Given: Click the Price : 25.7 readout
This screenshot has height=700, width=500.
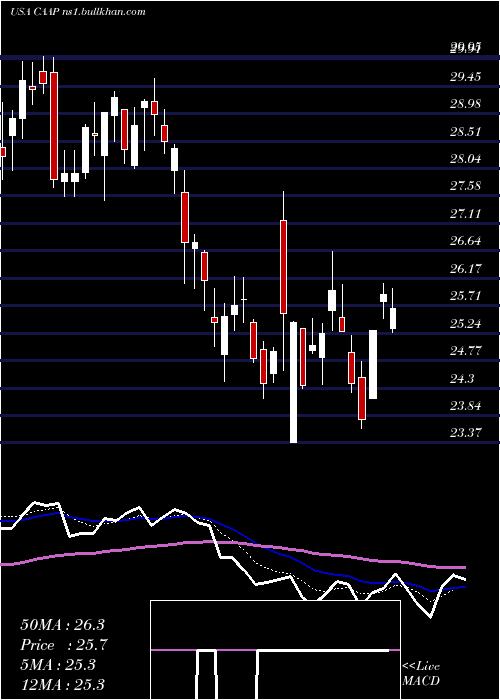Looking at the screenshot, I should coord(63,645).
